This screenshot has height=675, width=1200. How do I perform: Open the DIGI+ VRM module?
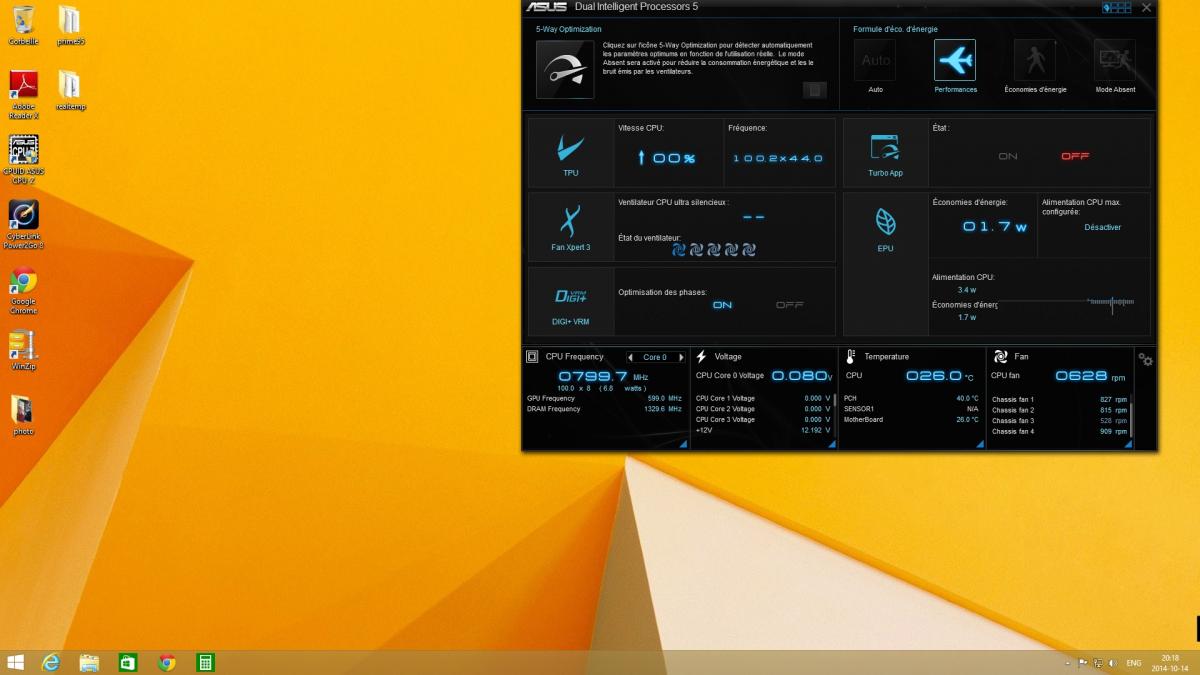coord(571,301)
